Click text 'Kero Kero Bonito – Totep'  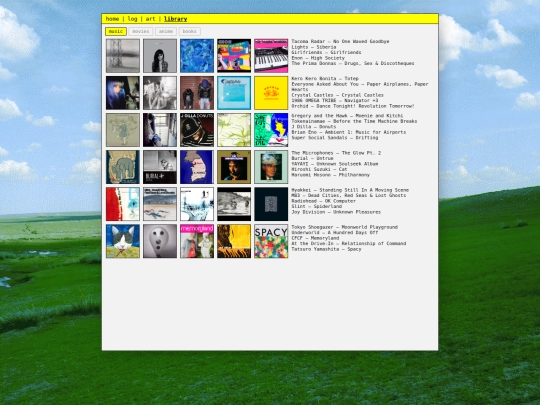tap(325, 79)
